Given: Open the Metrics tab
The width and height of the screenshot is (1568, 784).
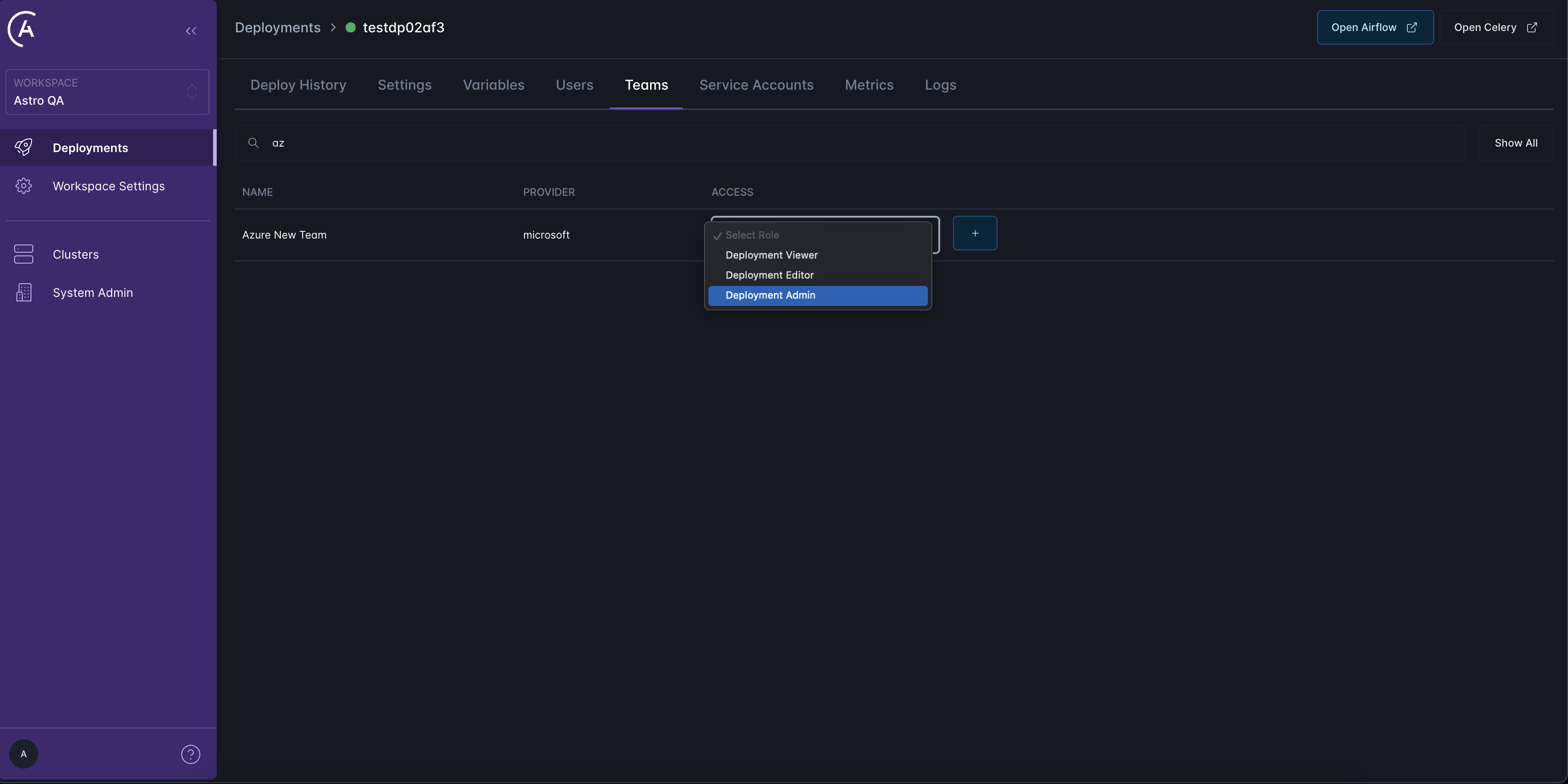Looking at the screenshot, I should (869, 85).
